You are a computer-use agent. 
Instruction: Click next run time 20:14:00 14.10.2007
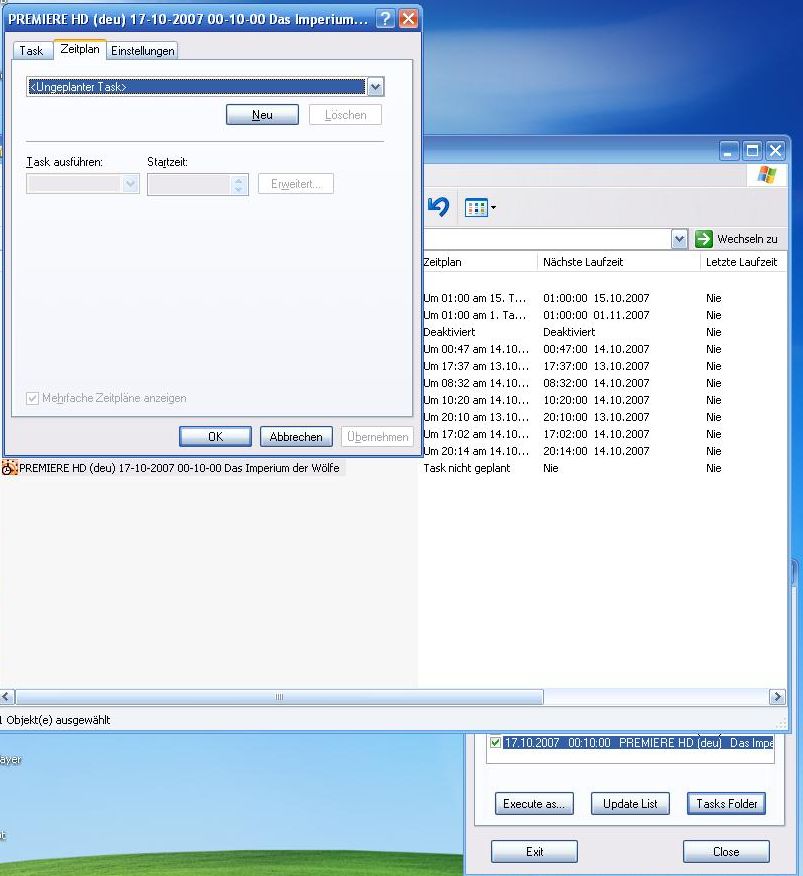pyautogui.click(x=596, y=451)
